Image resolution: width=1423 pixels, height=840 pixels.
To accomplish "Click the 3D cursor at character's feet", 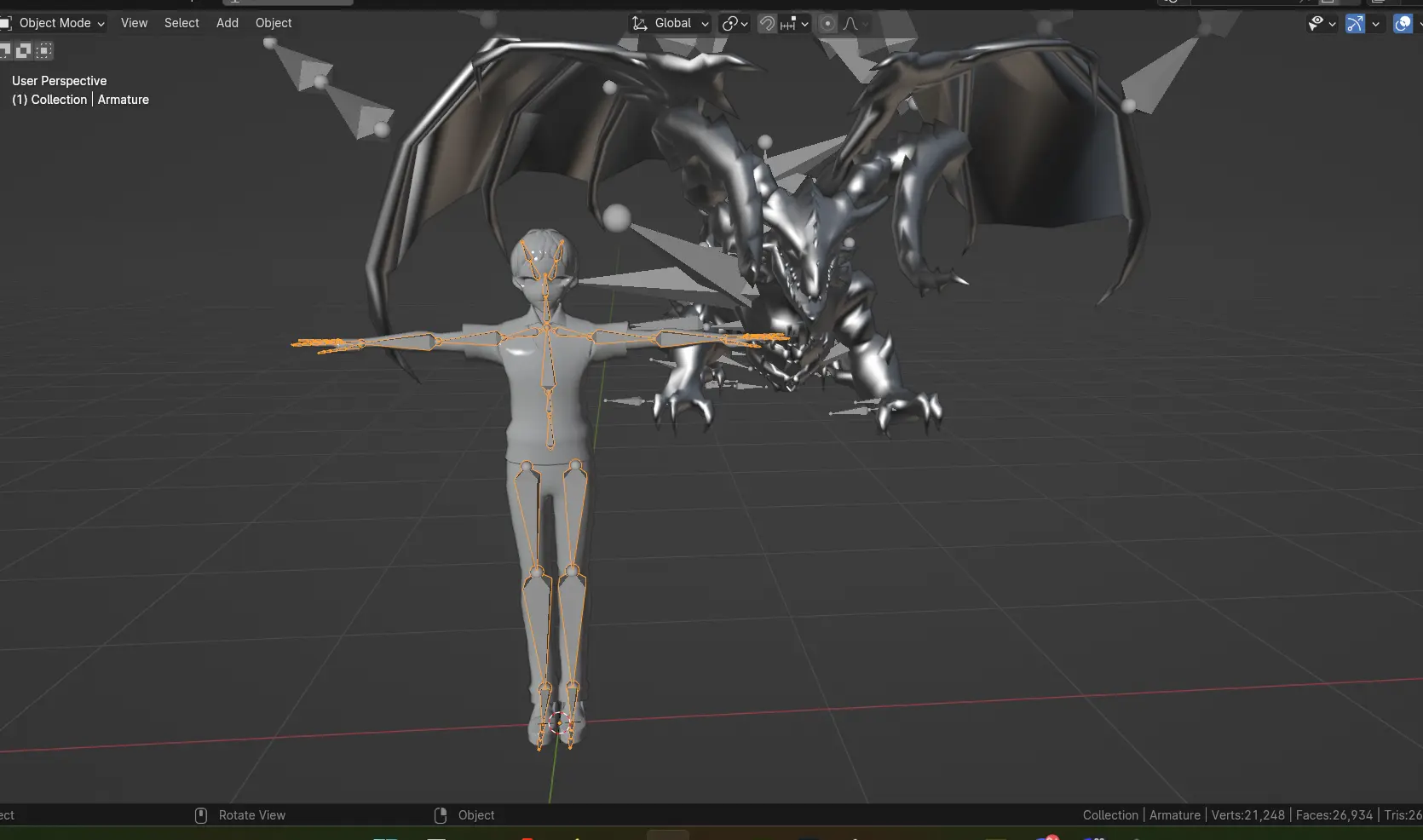I will 560,723.
